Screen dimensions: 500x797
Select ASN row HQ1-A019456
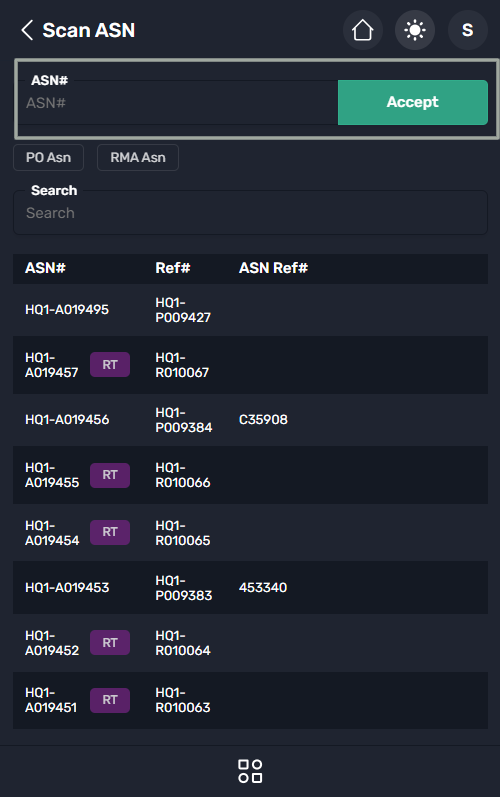click(x=250, y=420)
